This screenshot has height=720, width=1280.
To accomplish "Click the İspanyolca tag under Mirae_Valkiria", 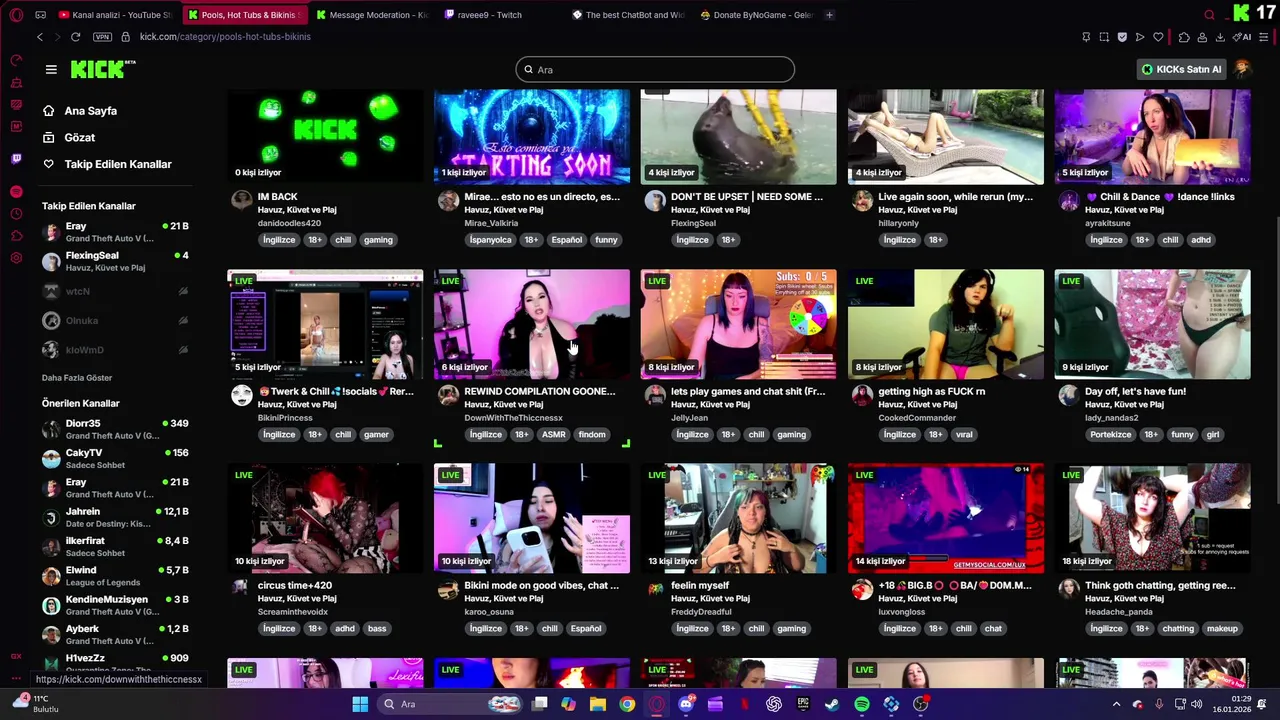I will coord(490,240).
